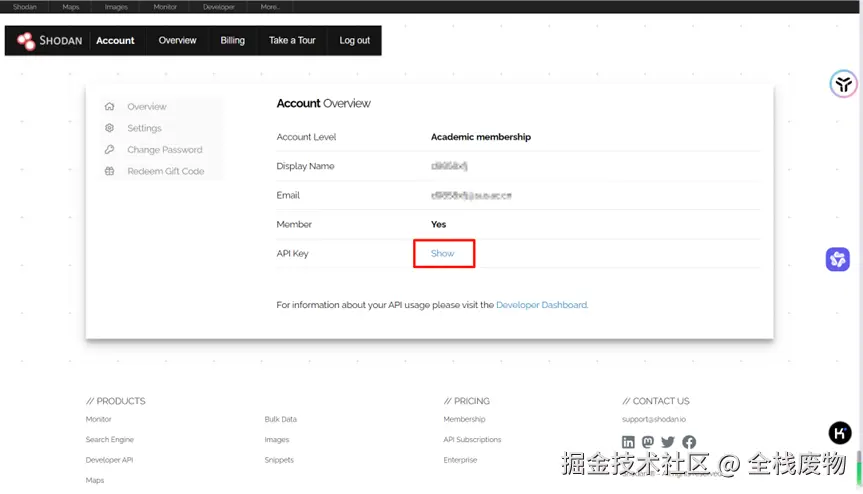Screen dimensions: 863x494
Task: Click the round Y-shaped floating extension icon
Action: point(843,84)
